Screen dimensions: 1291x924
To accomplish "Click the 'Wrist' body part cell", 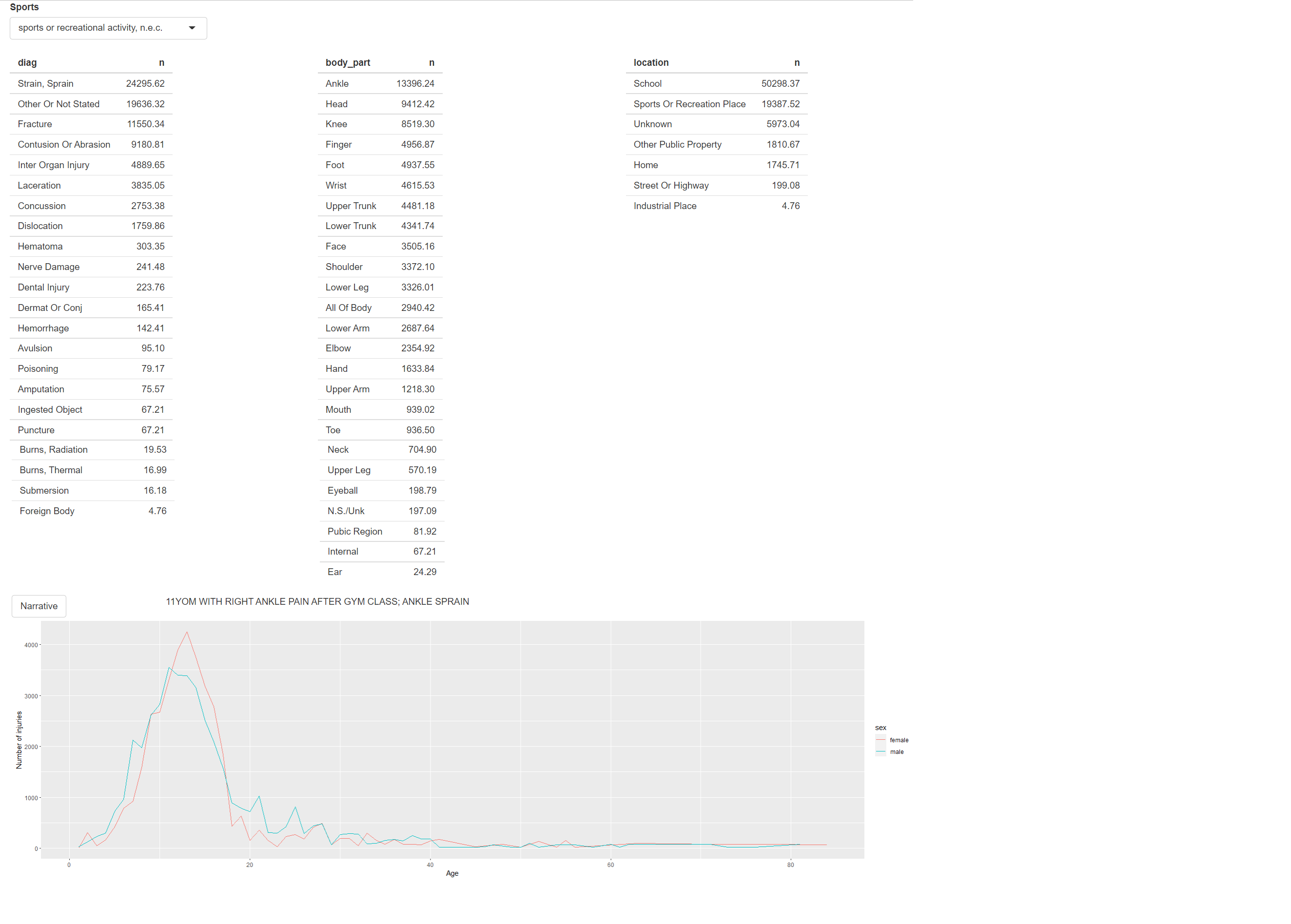I will click(336, 186).
